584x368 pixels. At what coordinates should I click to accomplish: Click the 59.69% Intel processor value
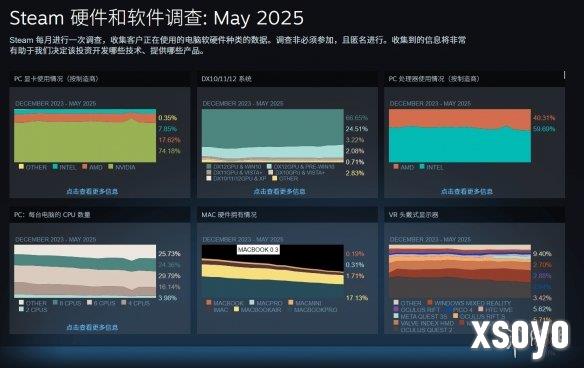544,129
